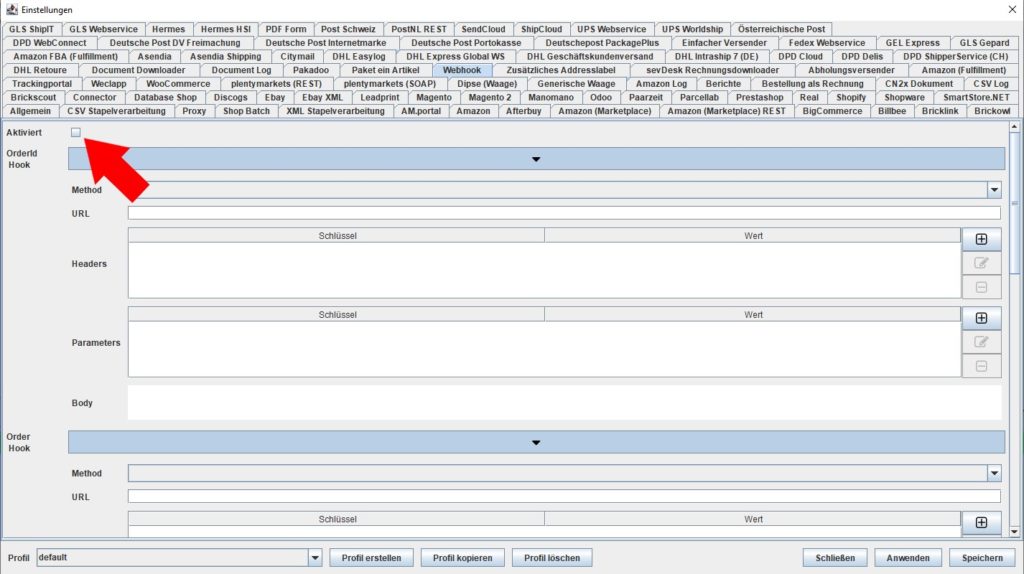Switch to the Webhook tab
Screen dimensions: 1024x574
coord(462,70)
